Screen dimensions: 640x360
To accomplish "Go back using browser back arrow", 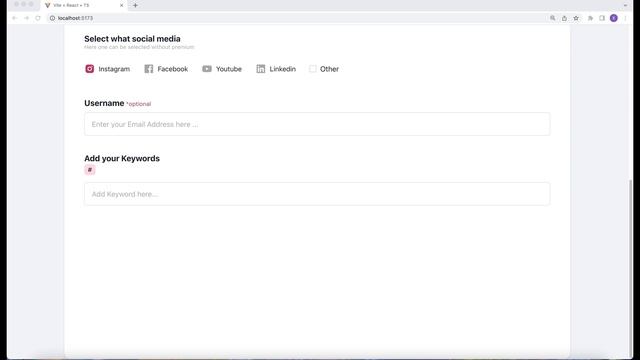I will 15,18.
